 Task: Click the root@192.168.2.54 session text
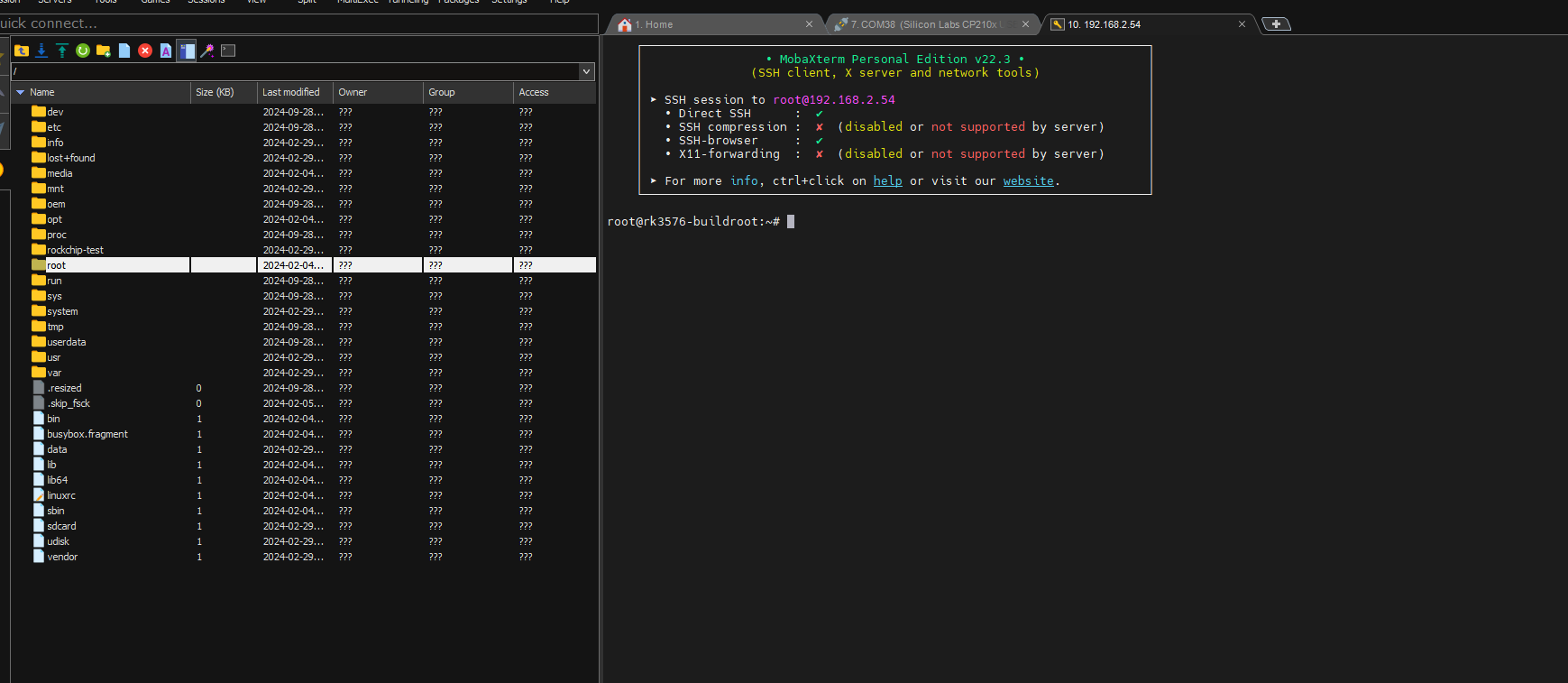point(834,100)
